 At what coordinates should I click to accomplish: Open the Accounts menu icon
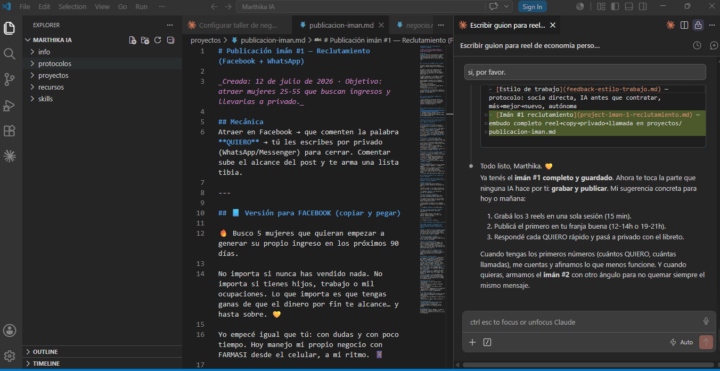point(9,330)
